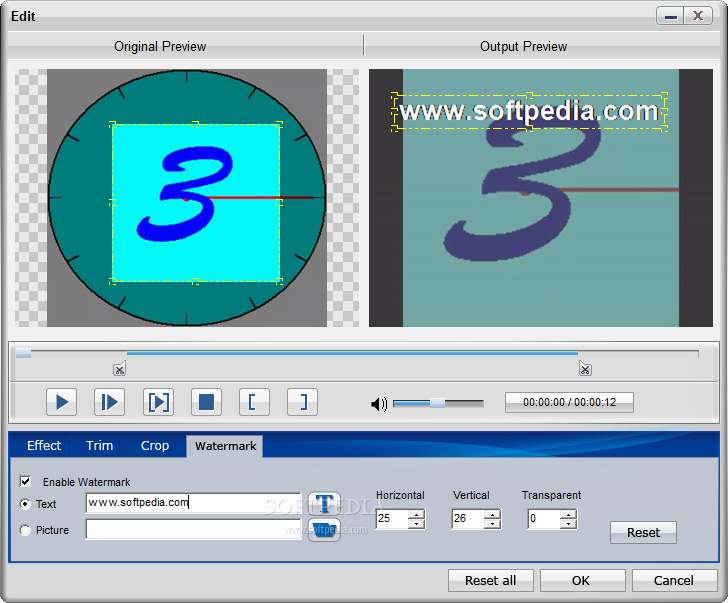Select the Picture watermark radio button
The image size is (728, 603).
click(x=26, y=530)
